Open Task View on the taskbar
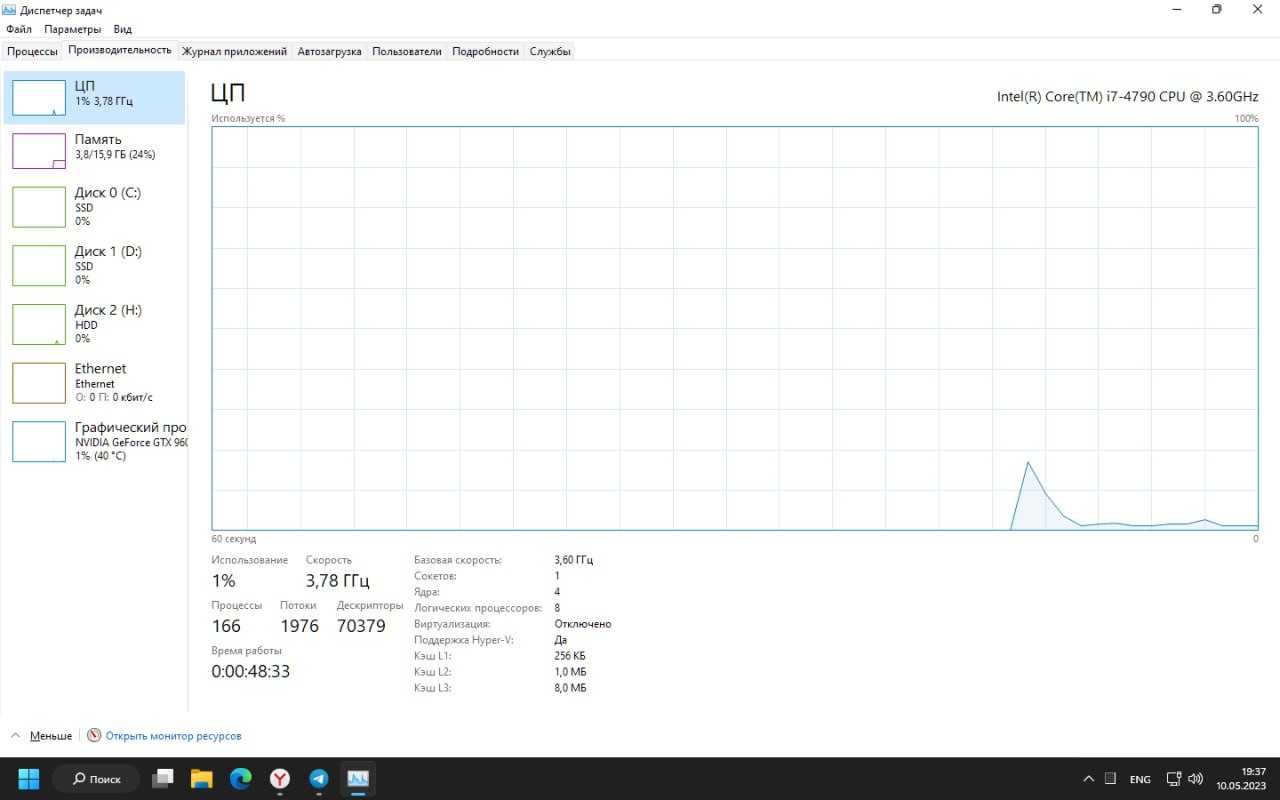 163,778
